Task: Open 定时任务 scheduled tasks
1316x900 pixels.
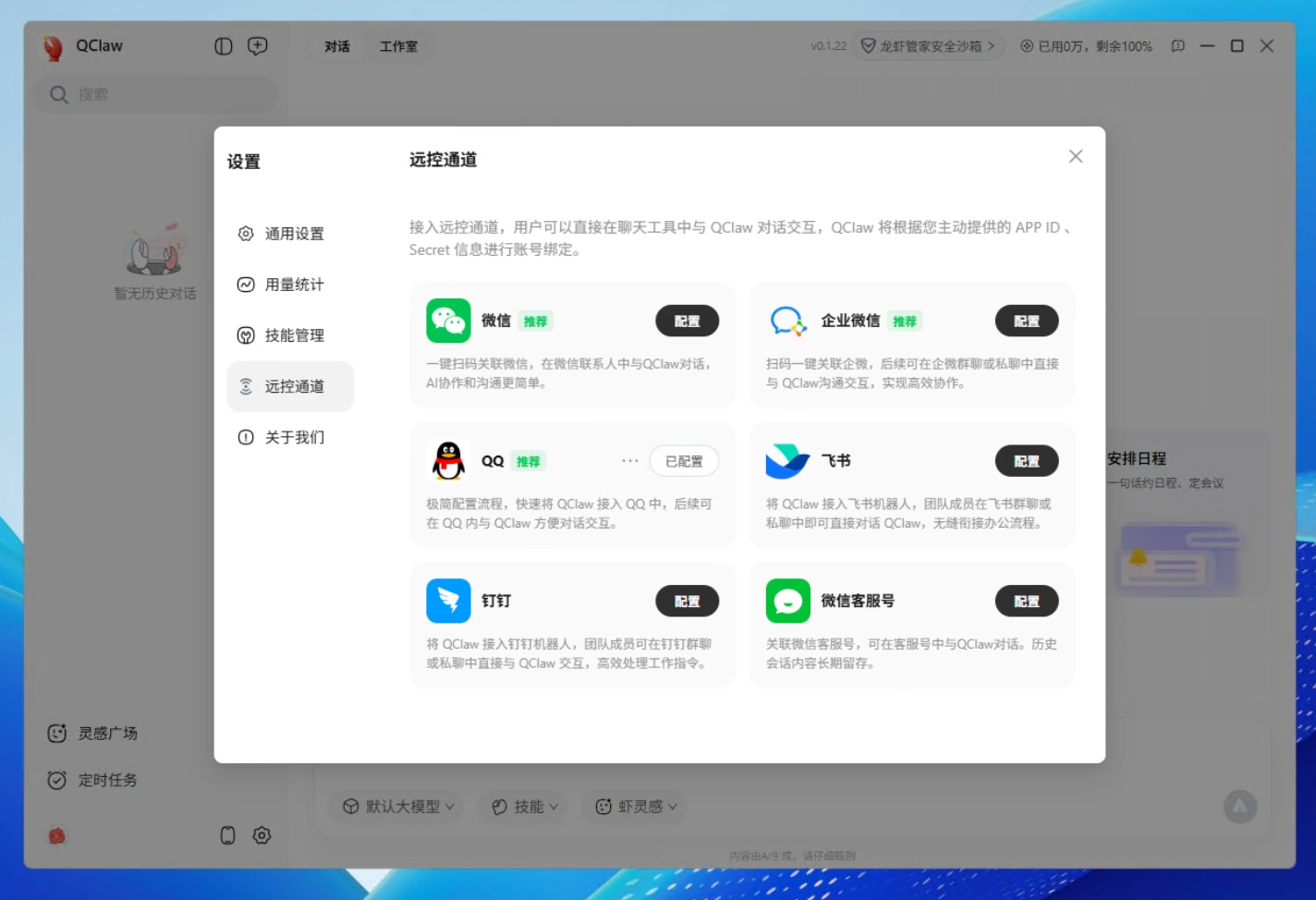Action: coord(93,780)
